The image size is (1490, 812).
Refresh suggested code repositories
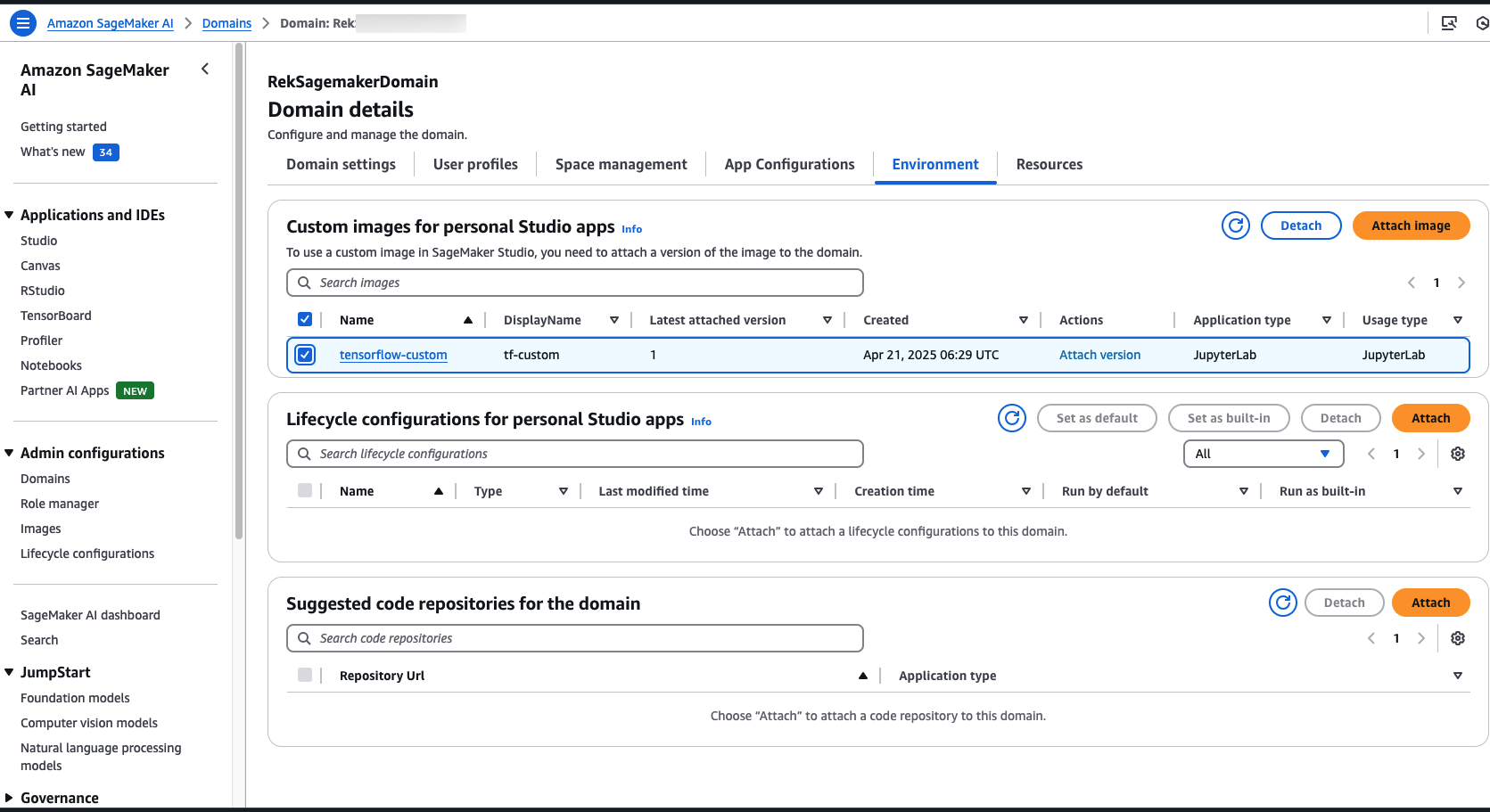[x=1283, y=603]
